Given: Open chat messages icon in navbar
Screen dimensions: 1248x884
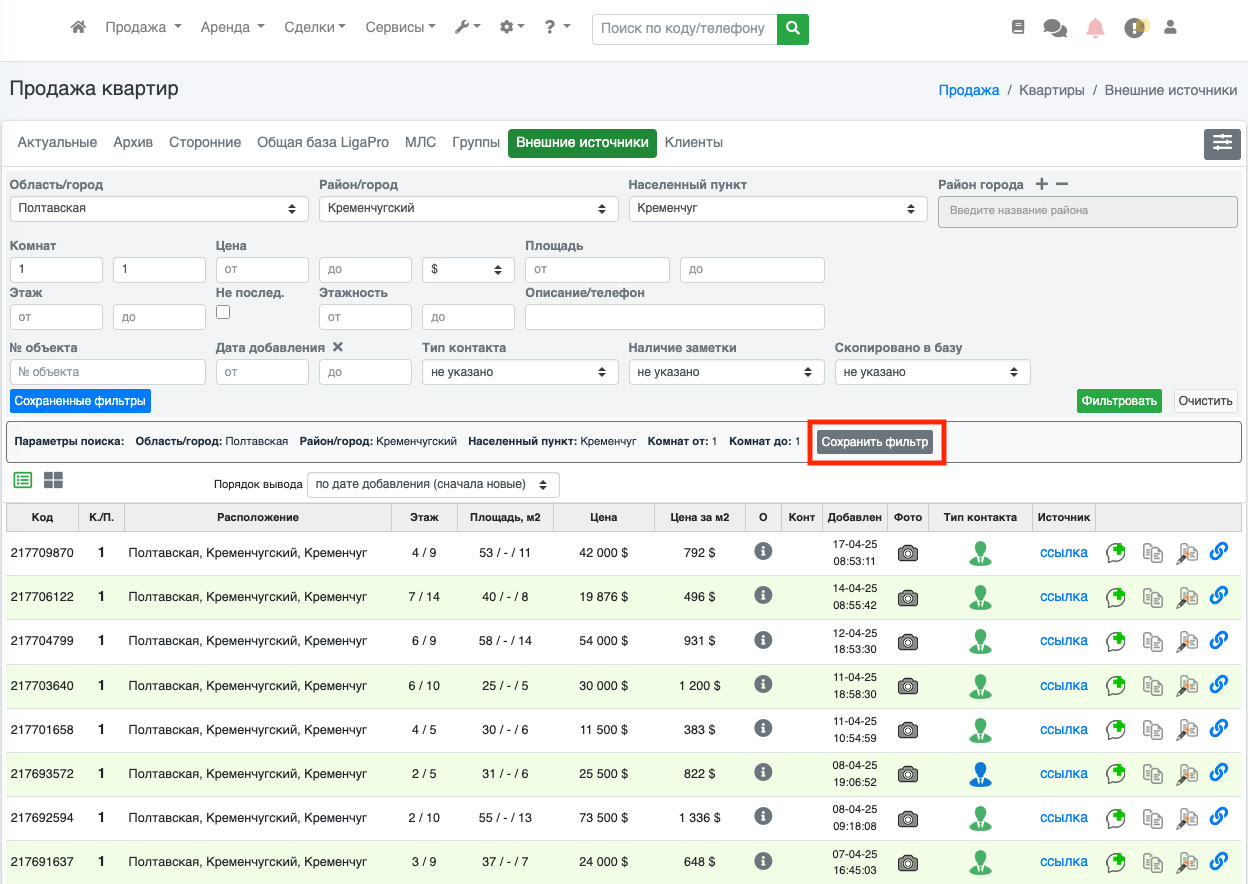Looking at the screenshot, I should click(x=1054, y=28).
